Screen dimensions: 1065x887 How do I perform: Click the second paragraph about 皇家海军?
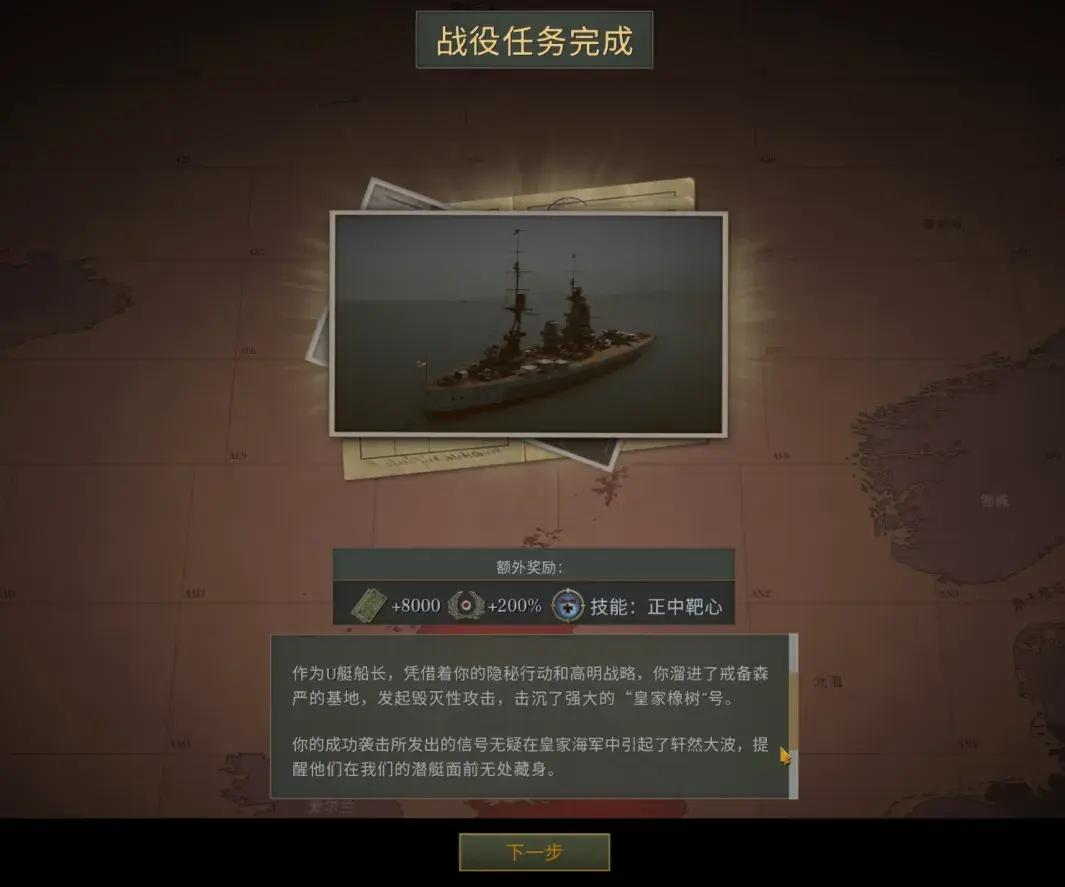(530, 757)
